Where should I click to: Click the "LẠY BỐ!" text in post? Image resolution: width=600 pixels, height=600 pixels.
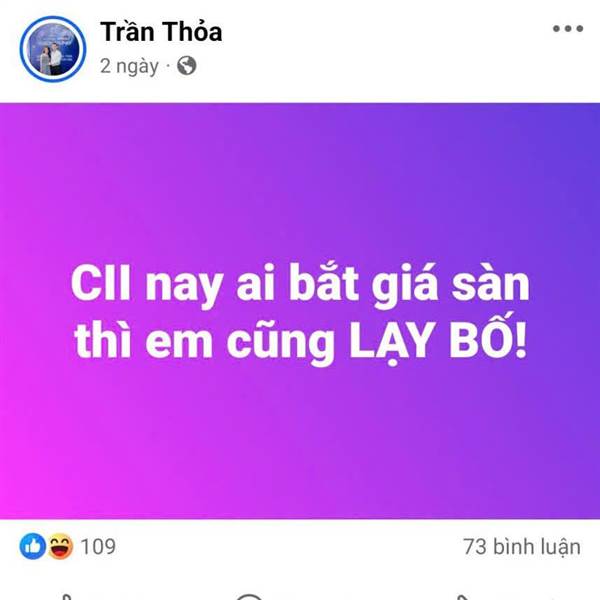(438, 340)
